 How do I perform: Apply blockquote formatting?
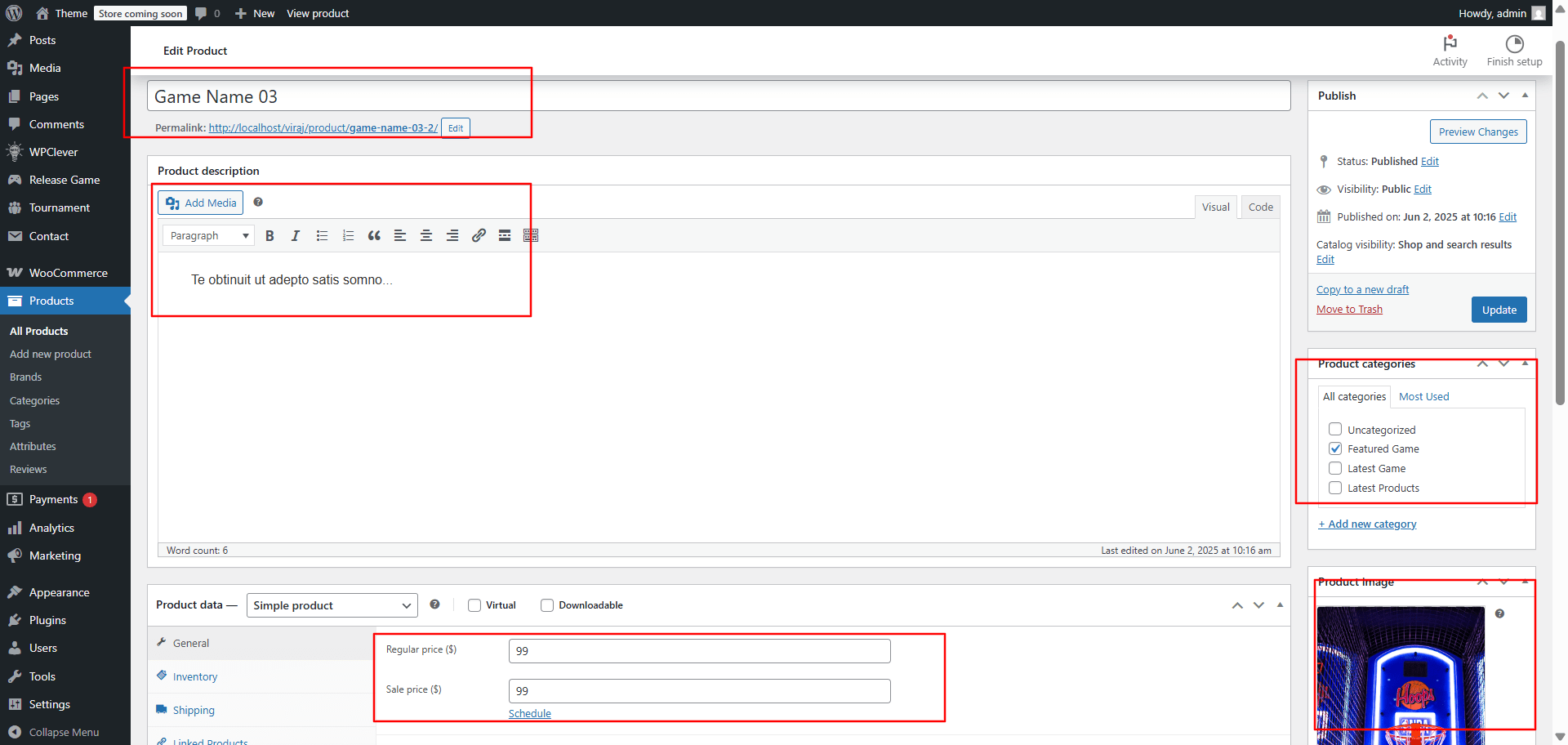(374, 235)
